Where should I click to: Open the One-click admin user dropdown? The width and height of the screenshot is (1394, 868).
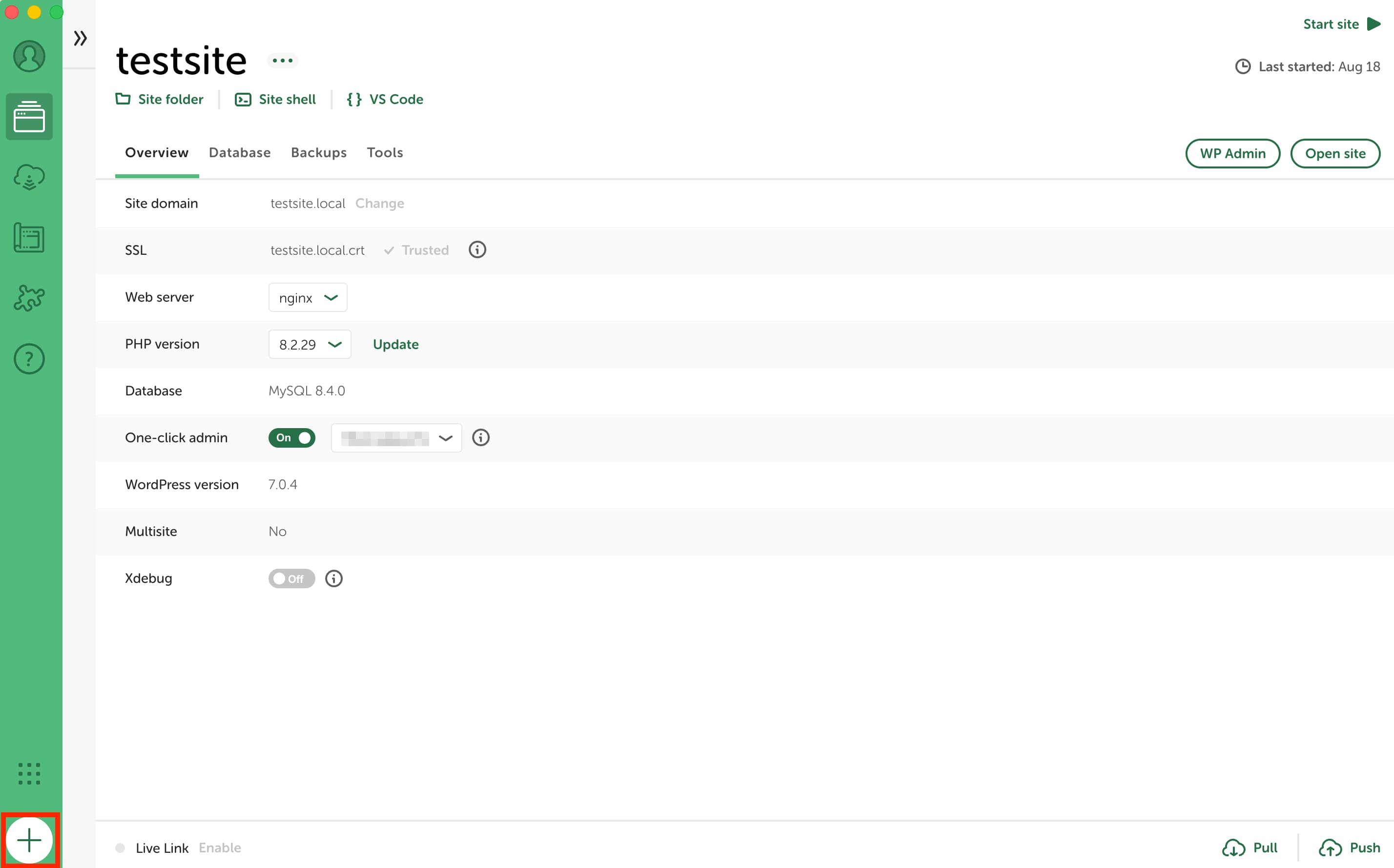pos(396,438)
